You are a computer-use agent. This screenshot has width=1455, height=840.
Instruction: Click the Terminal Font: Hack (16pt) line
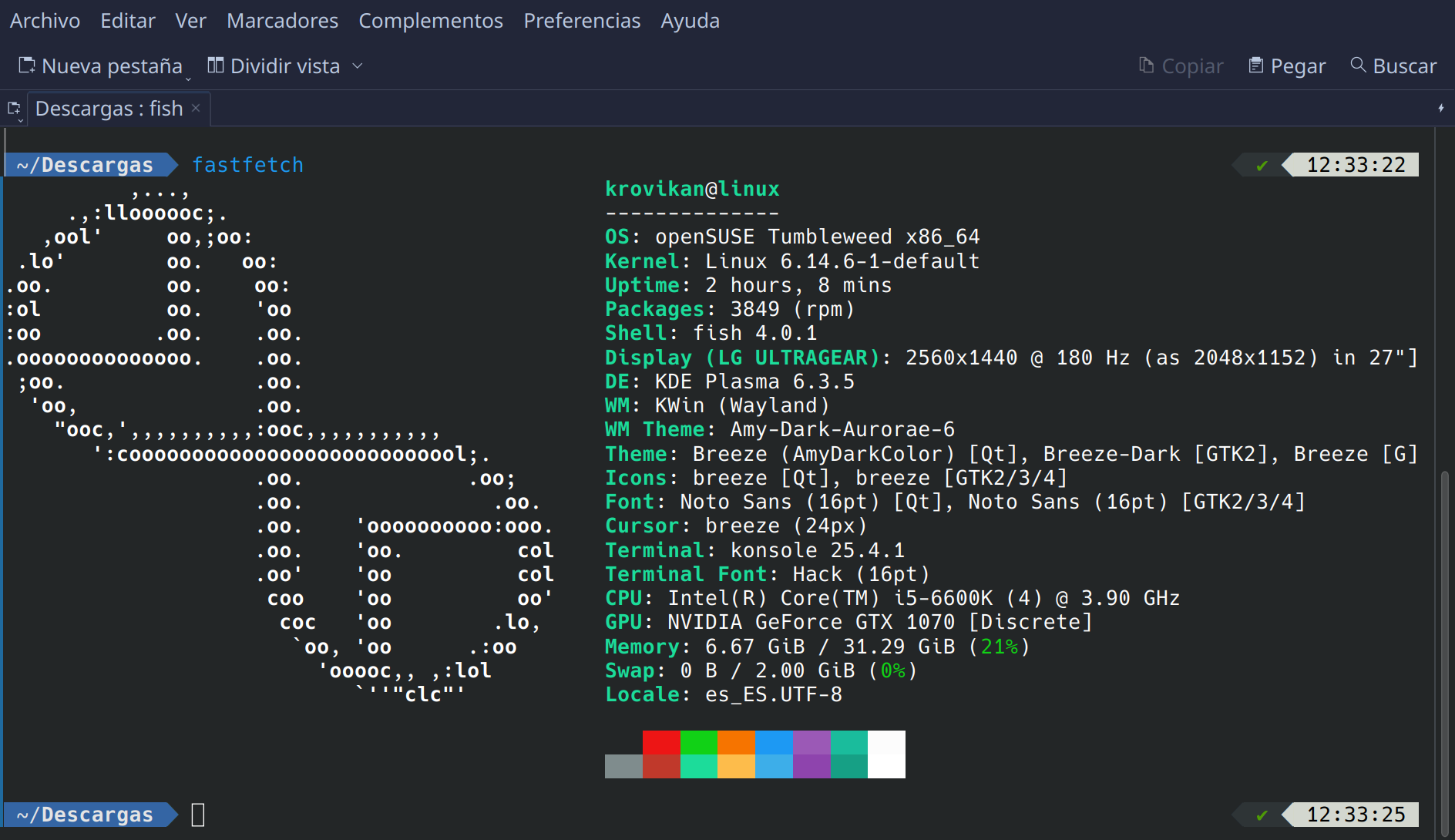point(768,574)
